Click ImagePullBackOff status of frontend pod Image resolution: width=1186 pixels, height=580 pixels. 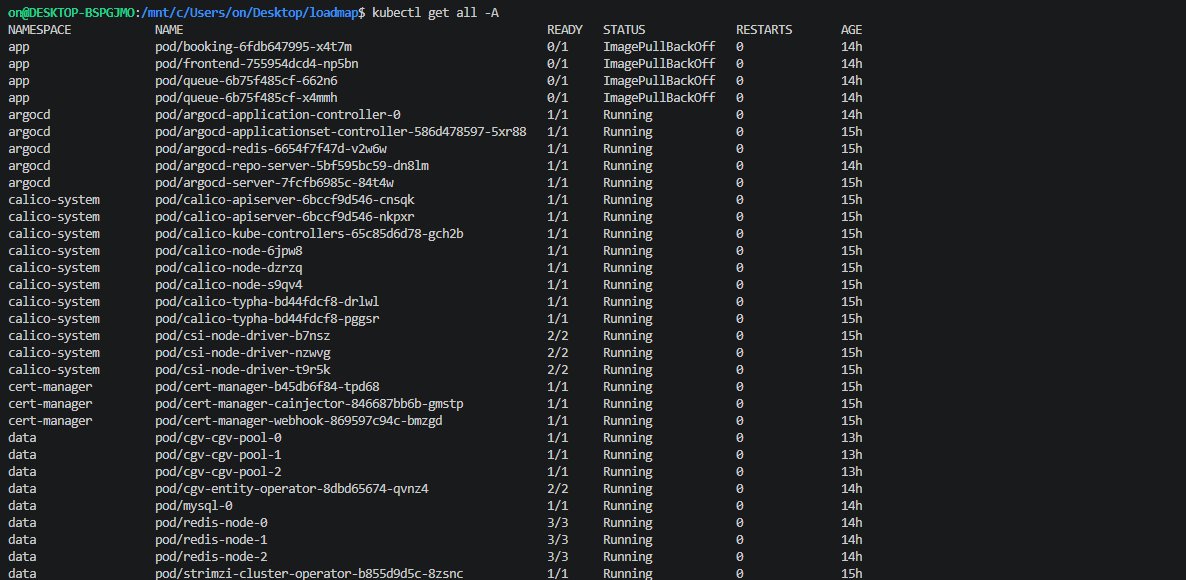pos(659,64)
